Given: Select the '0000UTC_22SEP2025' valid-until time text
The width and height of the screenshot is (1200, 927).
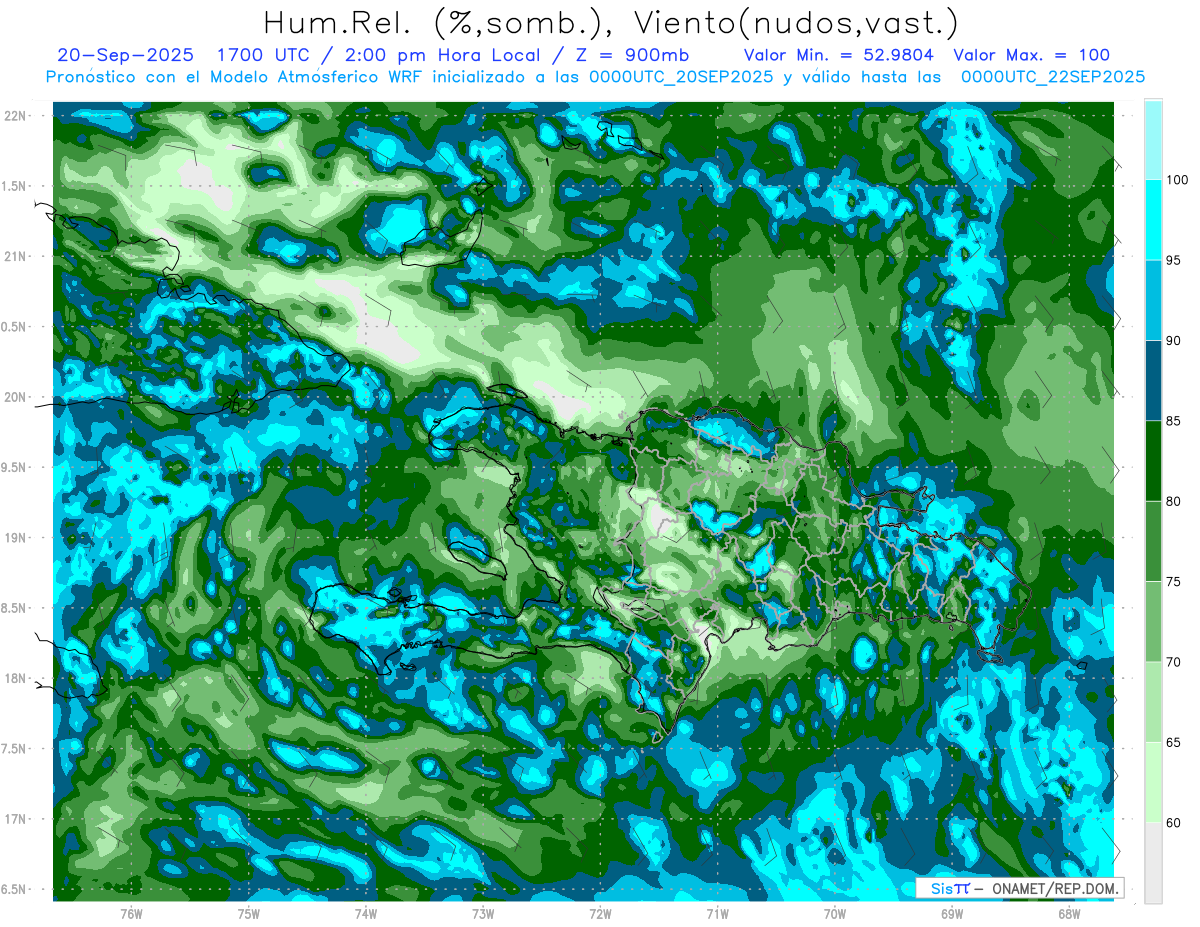Looking at the screenshot, I should [1053, 77].
